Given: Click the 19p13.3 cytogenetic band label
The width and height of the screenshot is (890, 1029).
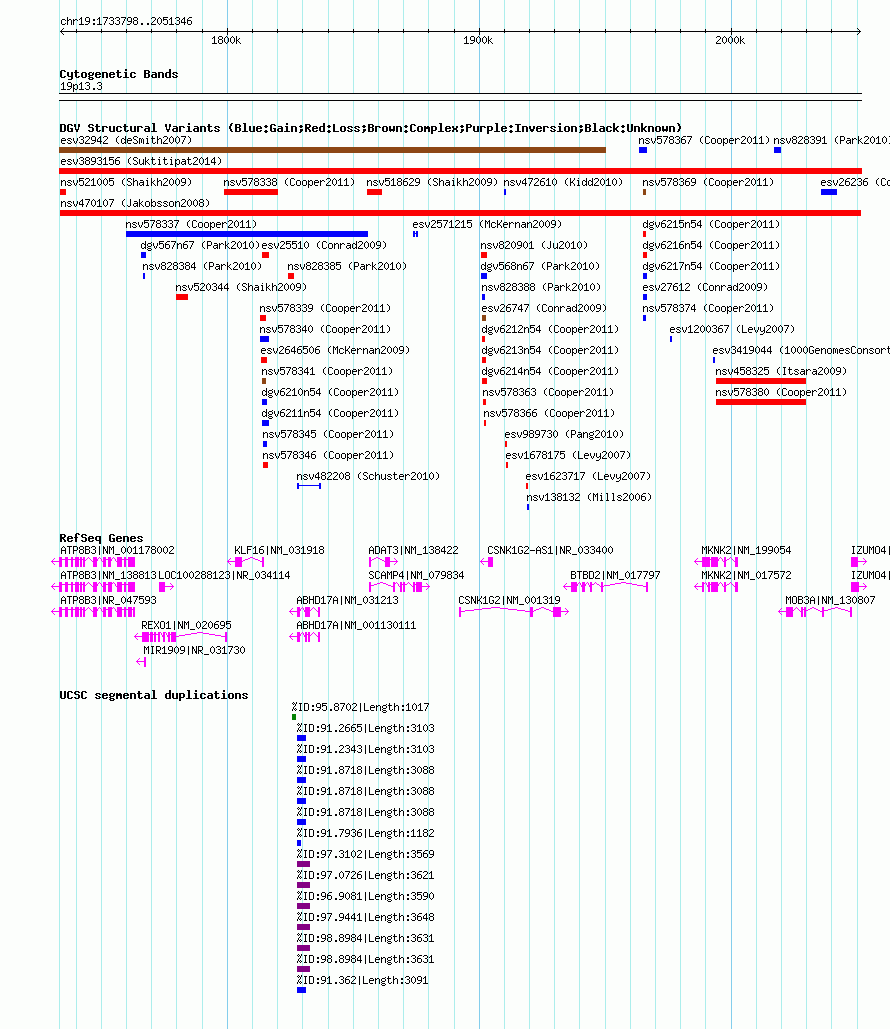Looking at the screenshot, I should 81,87.
